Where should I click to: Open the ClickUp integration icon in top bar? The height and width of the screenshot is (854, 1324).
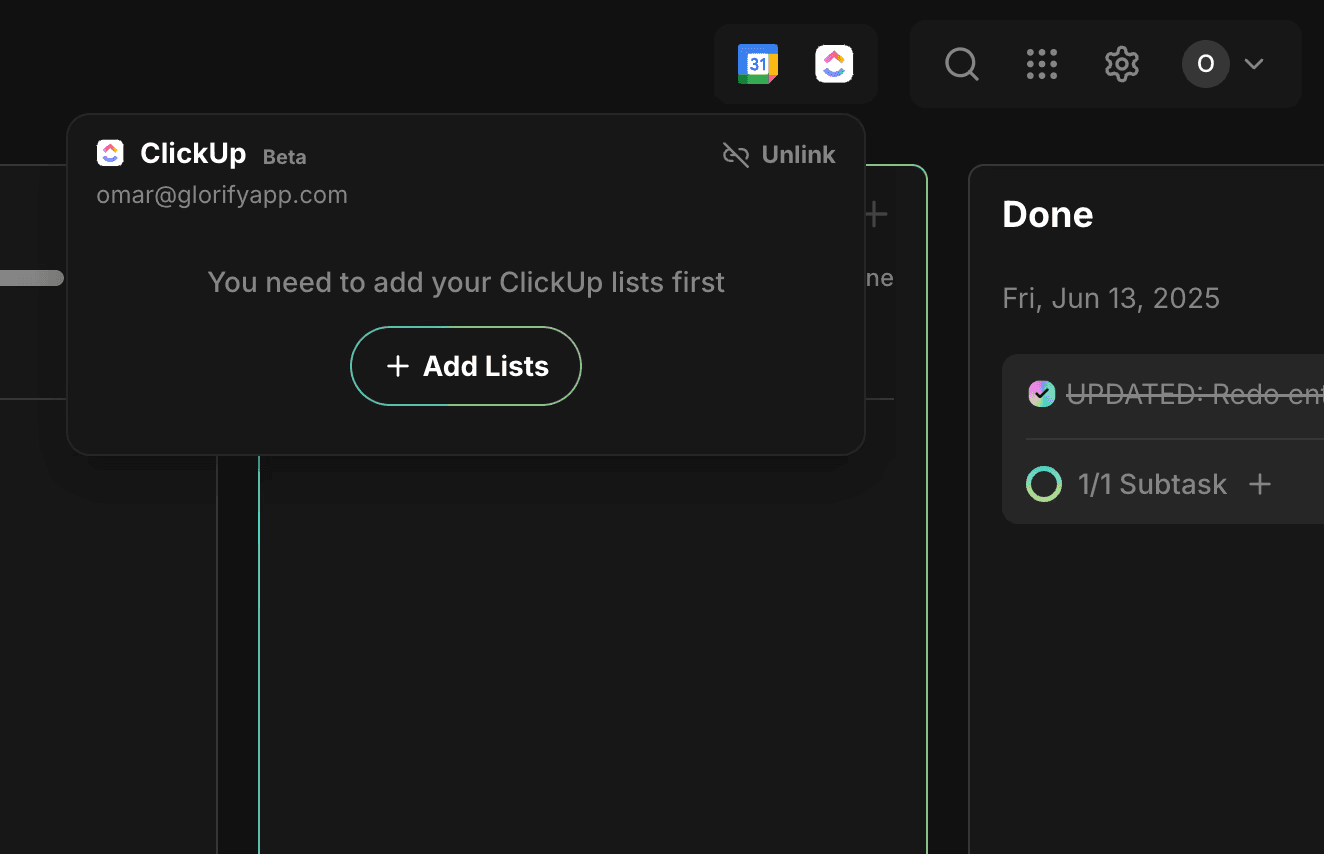click(x=834, y=64)
